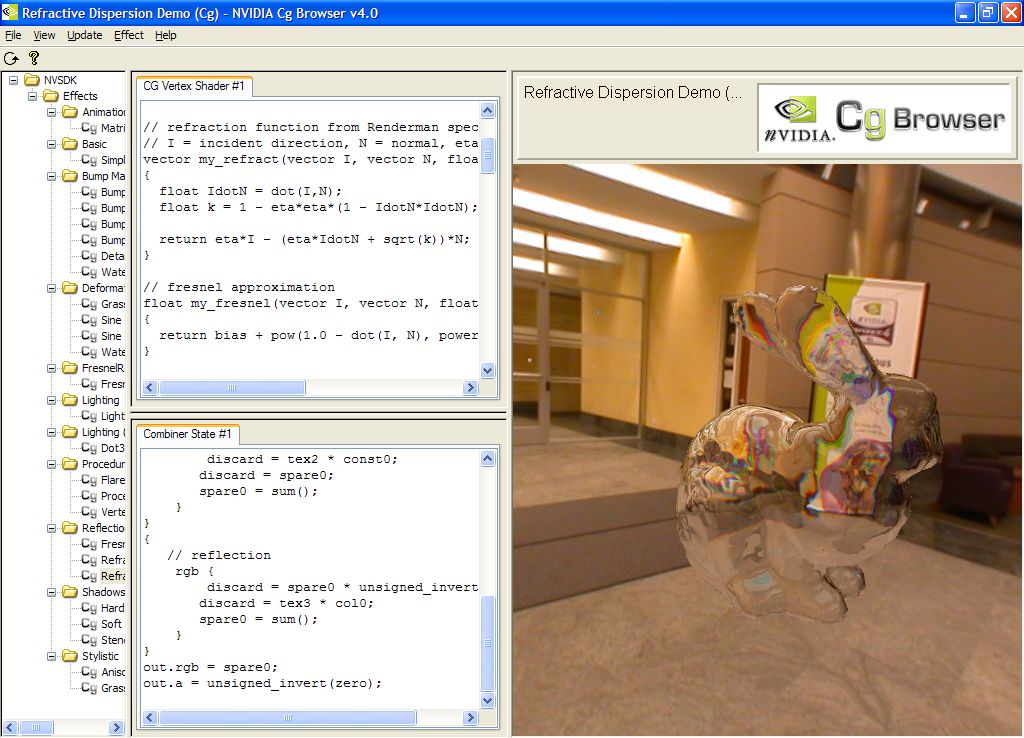
Task: Click horizontal scrollbar thumb in combiner pane
Action: pos(287,718)
